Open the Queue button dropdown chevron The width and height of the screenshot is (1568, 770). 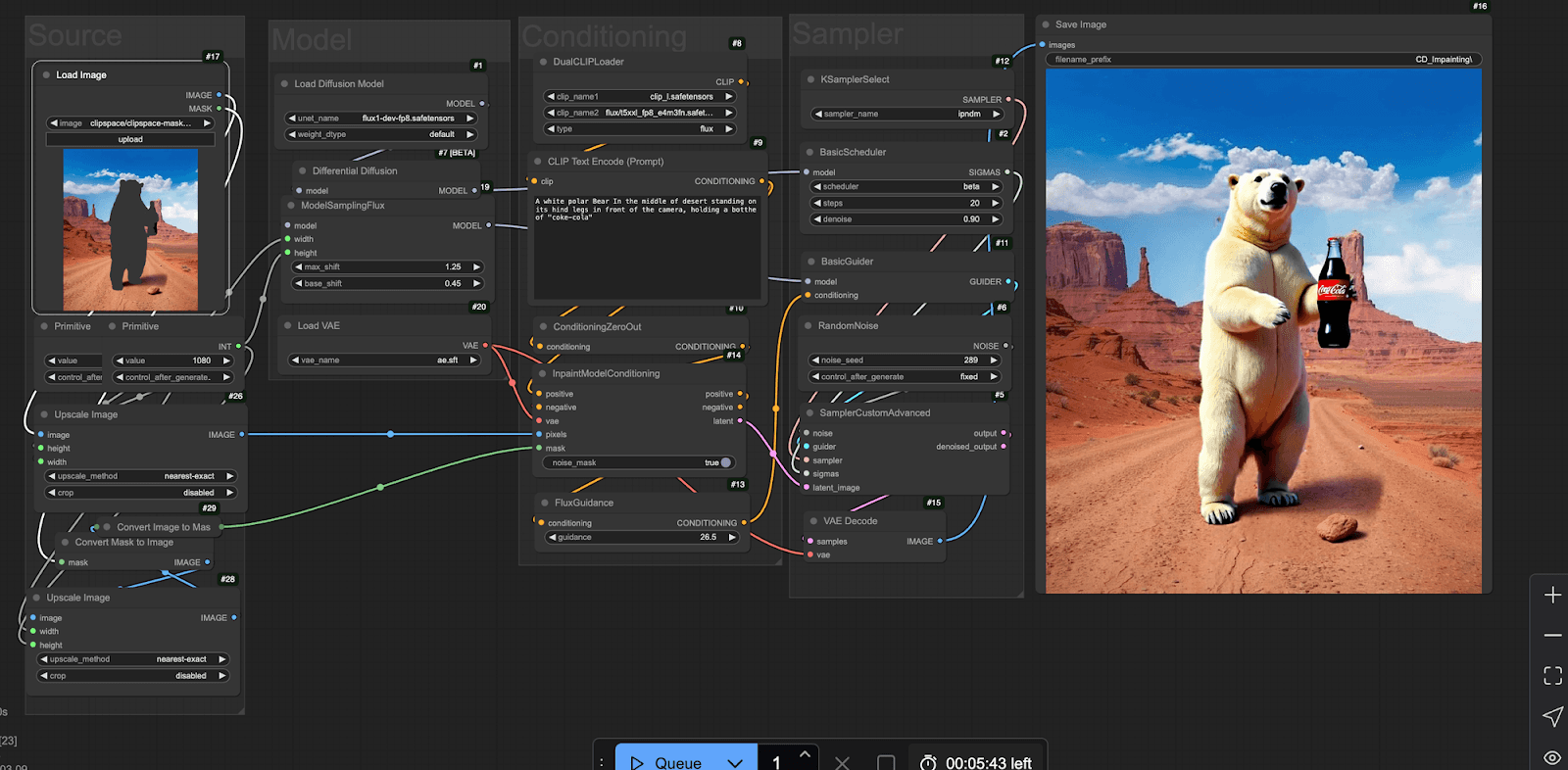pyautogui.click(x=735, y=762)
